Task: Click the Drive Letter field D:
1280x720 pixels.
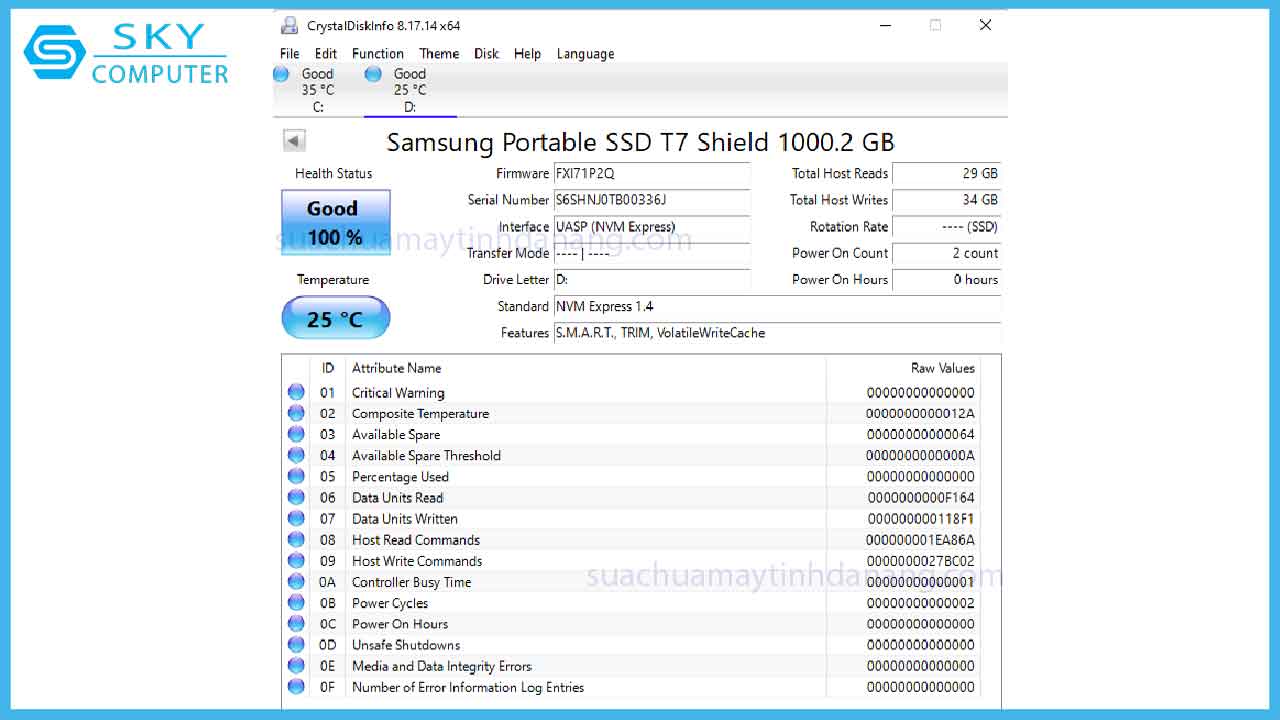Action: pos(652,280)
